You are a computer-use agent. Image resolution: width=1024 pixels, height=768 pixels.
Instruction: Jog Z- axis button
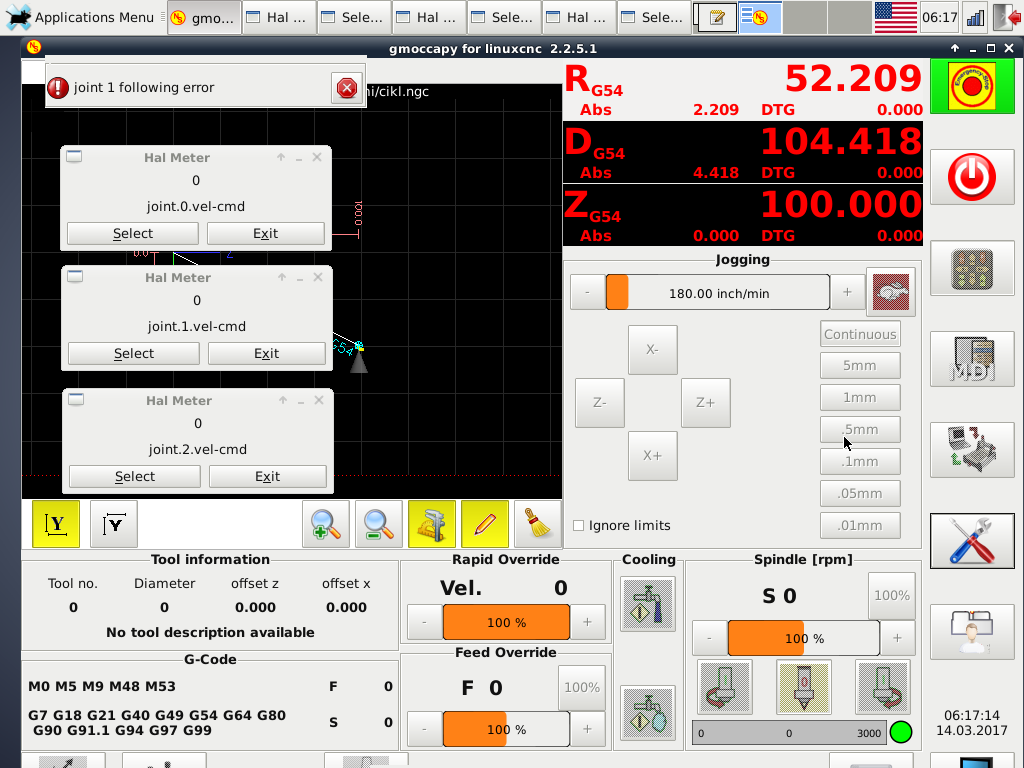(600, 403)
